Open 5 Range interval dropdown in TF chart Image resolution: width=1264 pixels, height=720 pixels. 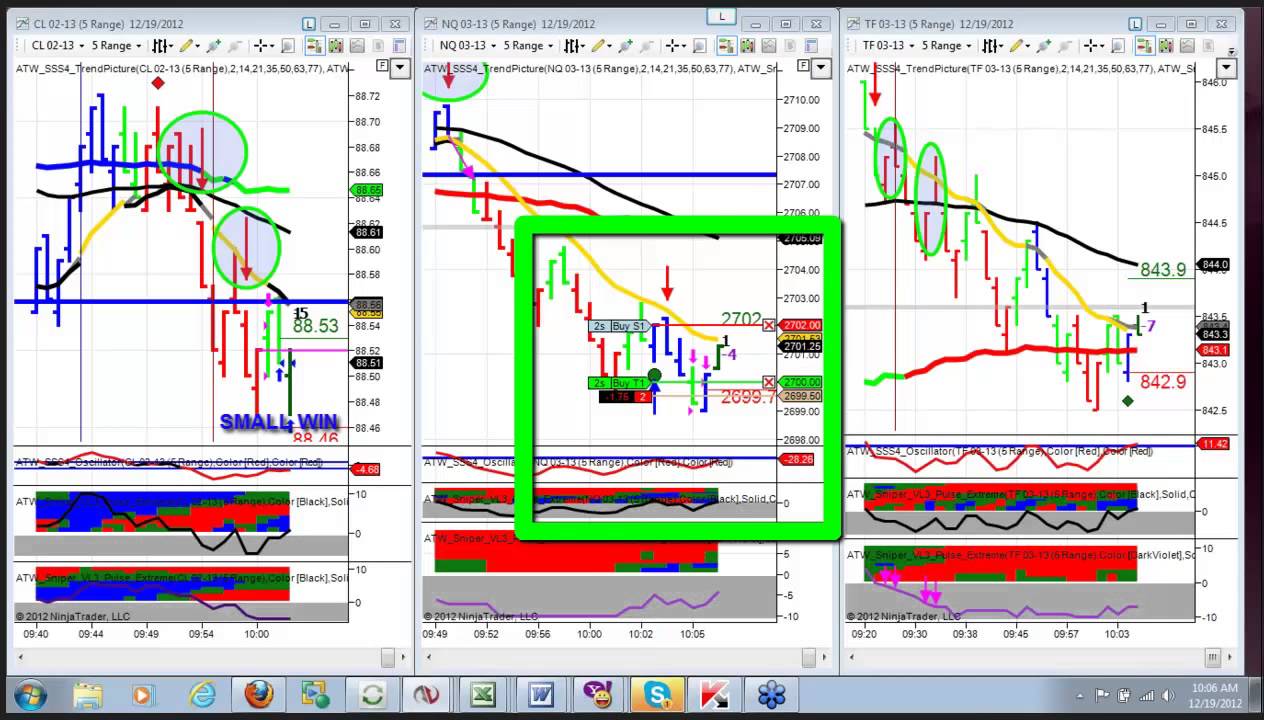tap(945, 45)
